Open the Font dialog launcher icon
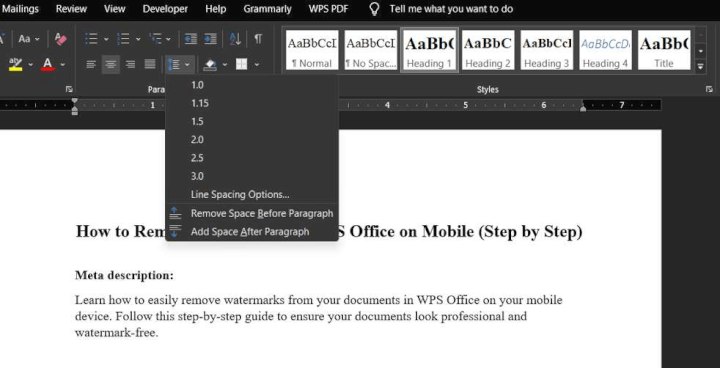 click(x=69, y=89)
